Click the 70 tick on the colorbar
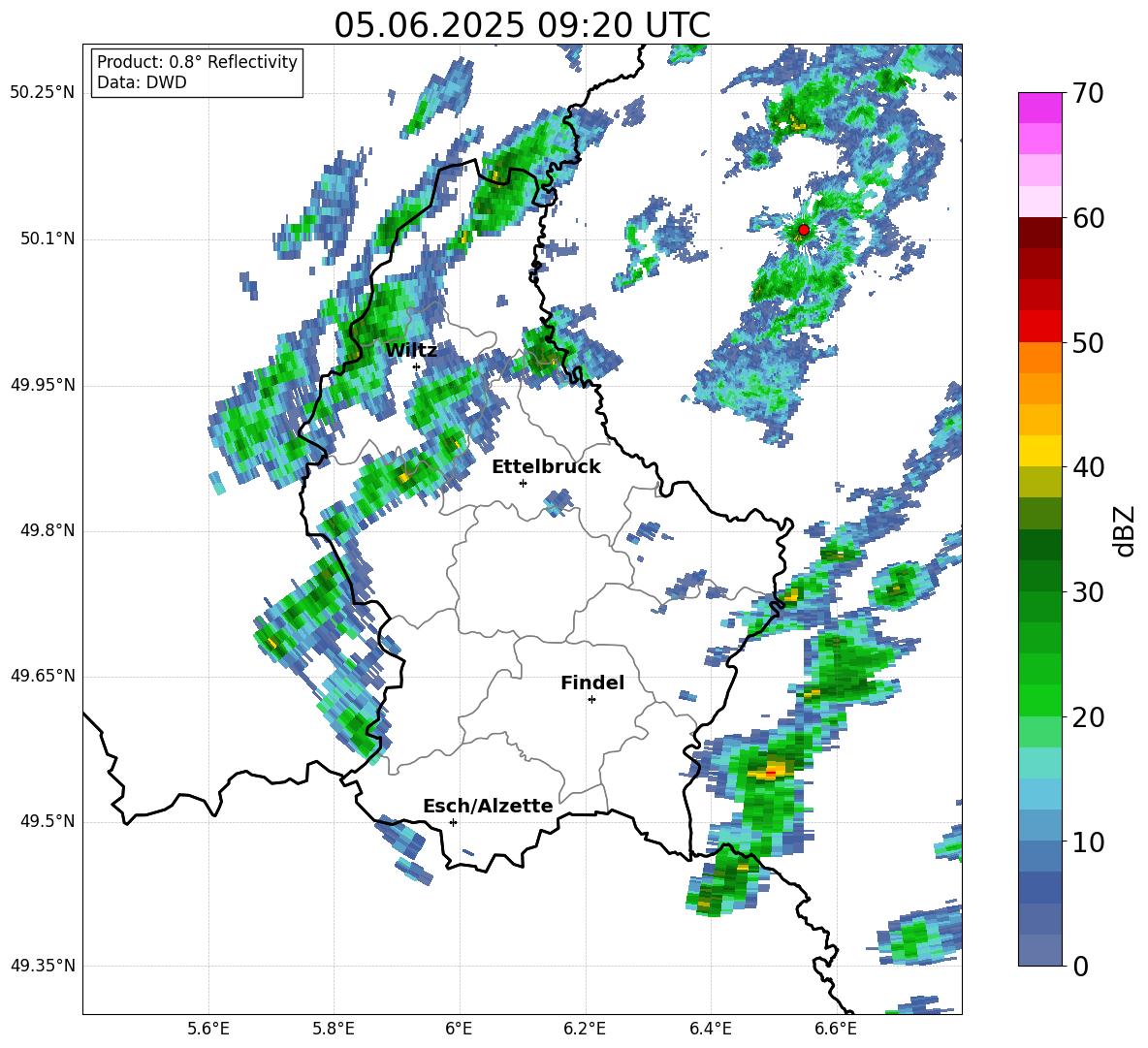The height and width of the screenshot is (1048, 1148). coord(1088,93)
